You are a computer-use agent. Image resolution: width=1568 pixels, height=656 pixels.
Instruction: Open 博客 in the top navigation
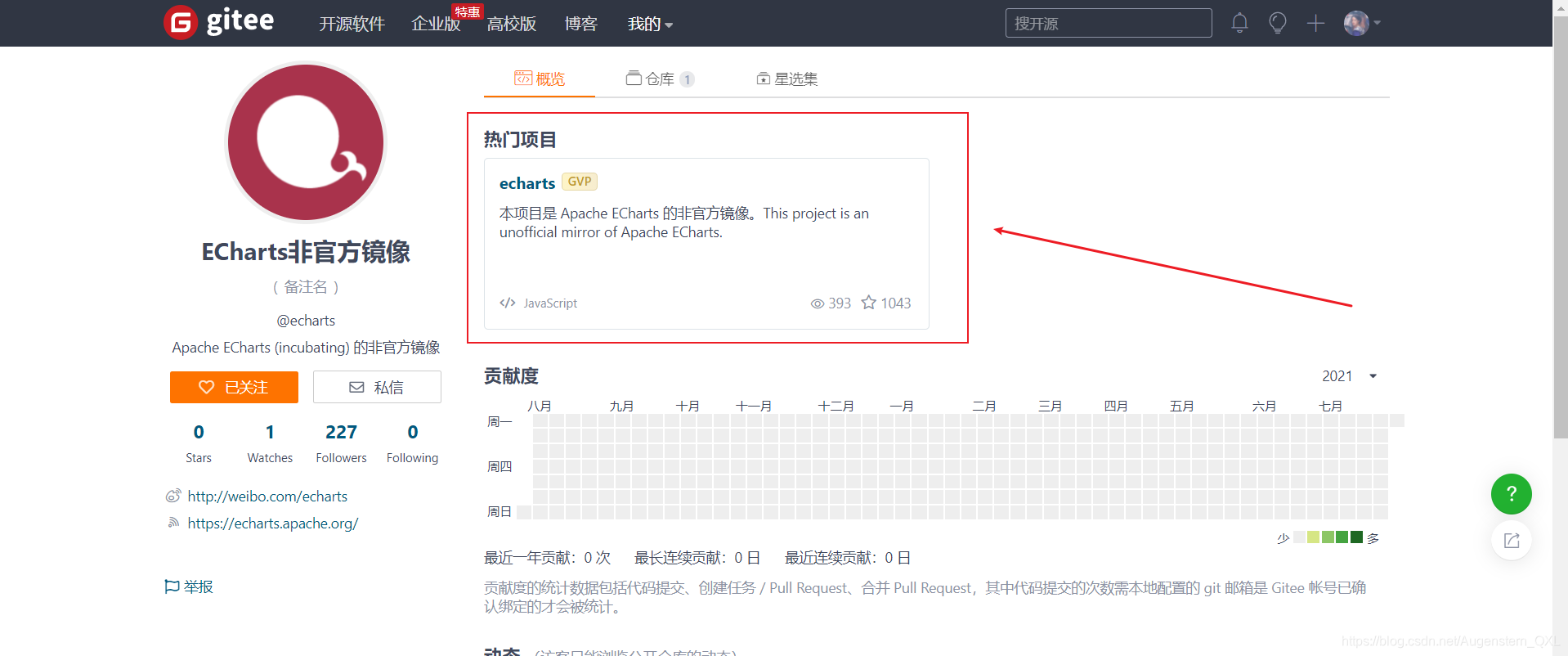[580, 24]
